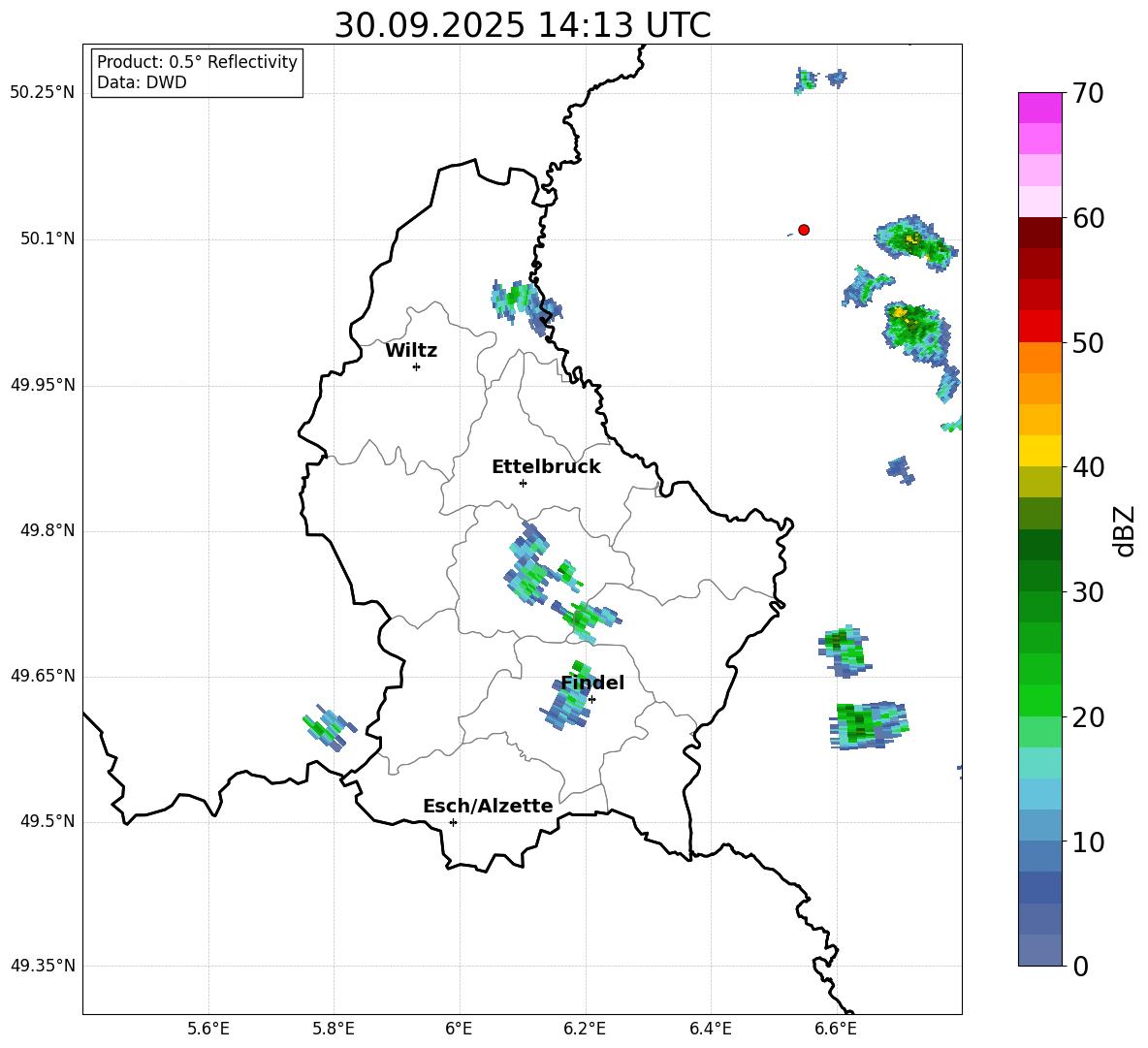Click the colorbar tick label 40
Screen dimensions: 1148x1048
[x=1088, y=467]
